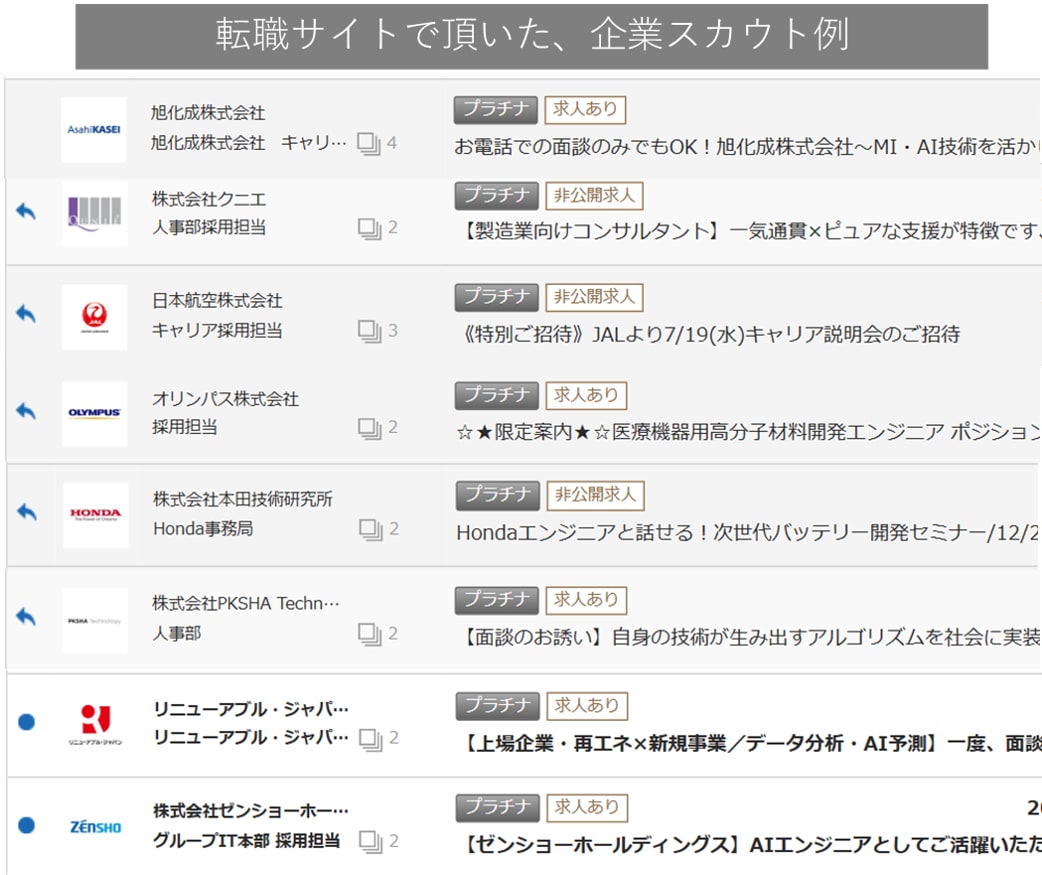Open the 製造業向けコンサルタント scout message
The width and height of the screenshot is (1042, 875).
point(750,231)
